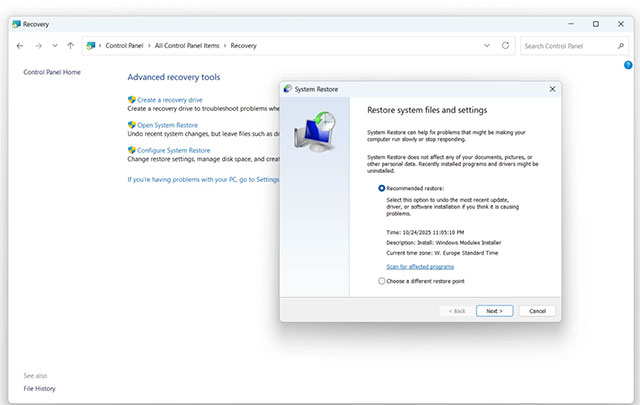This screenshot has height=405, width=640.
Task: Click the Advanced recovery tools heading
Action: 174,77
